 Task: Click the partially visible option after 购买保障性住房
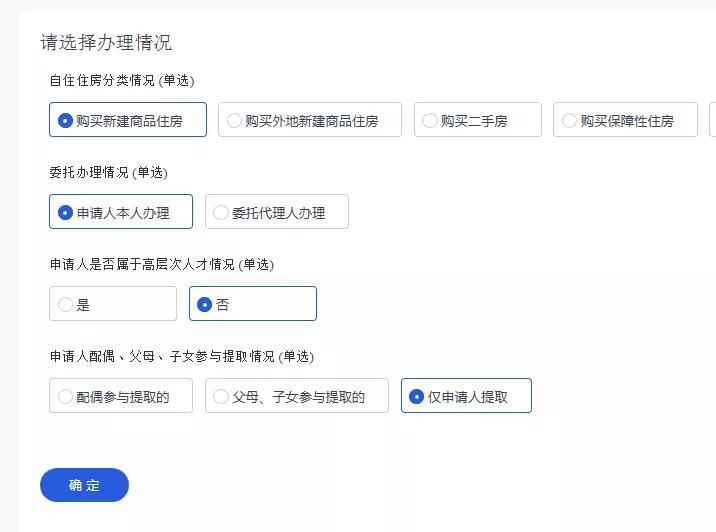712,120
